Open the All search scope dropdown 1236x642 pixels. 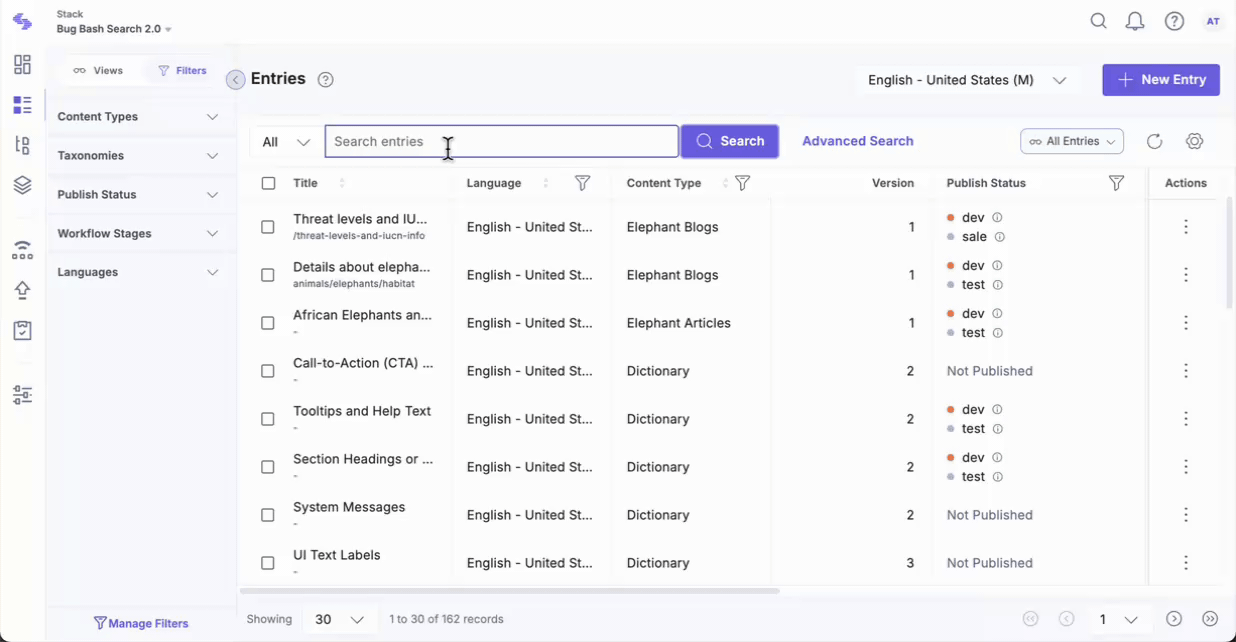coord(286,141)
